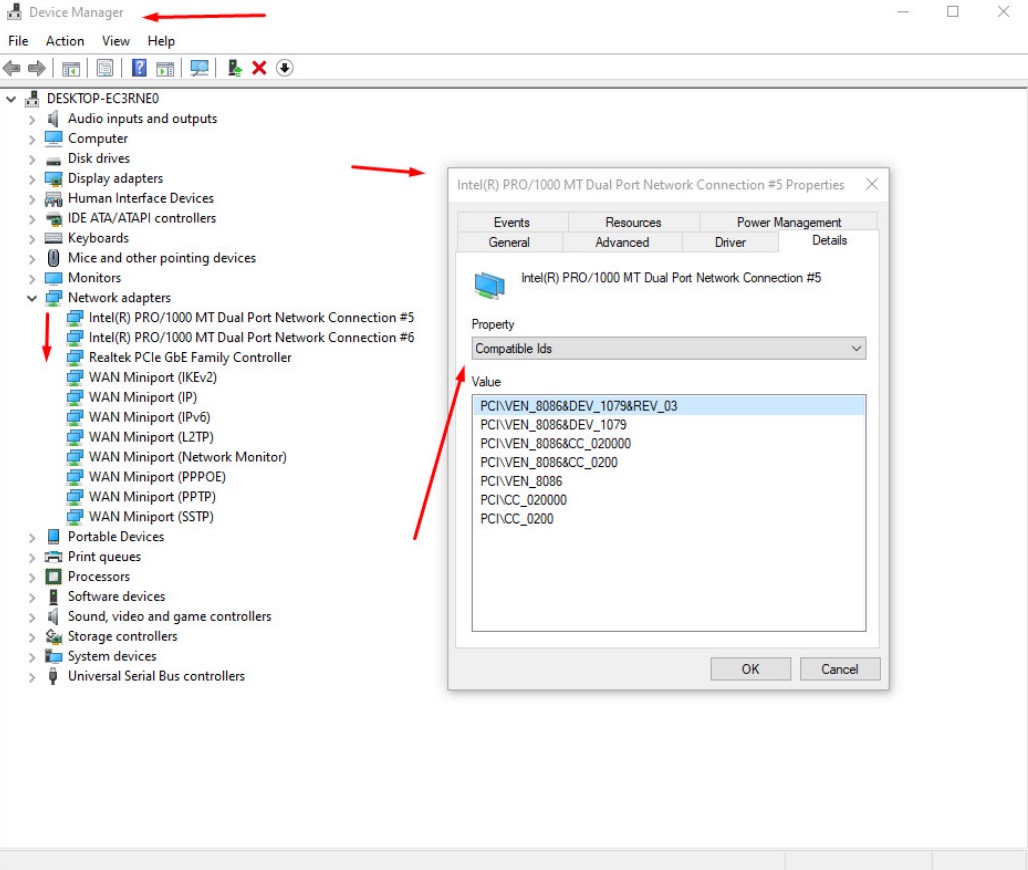1028x870 pixels.
Task: Switch to the General tab
Action: tap(509, 242)
